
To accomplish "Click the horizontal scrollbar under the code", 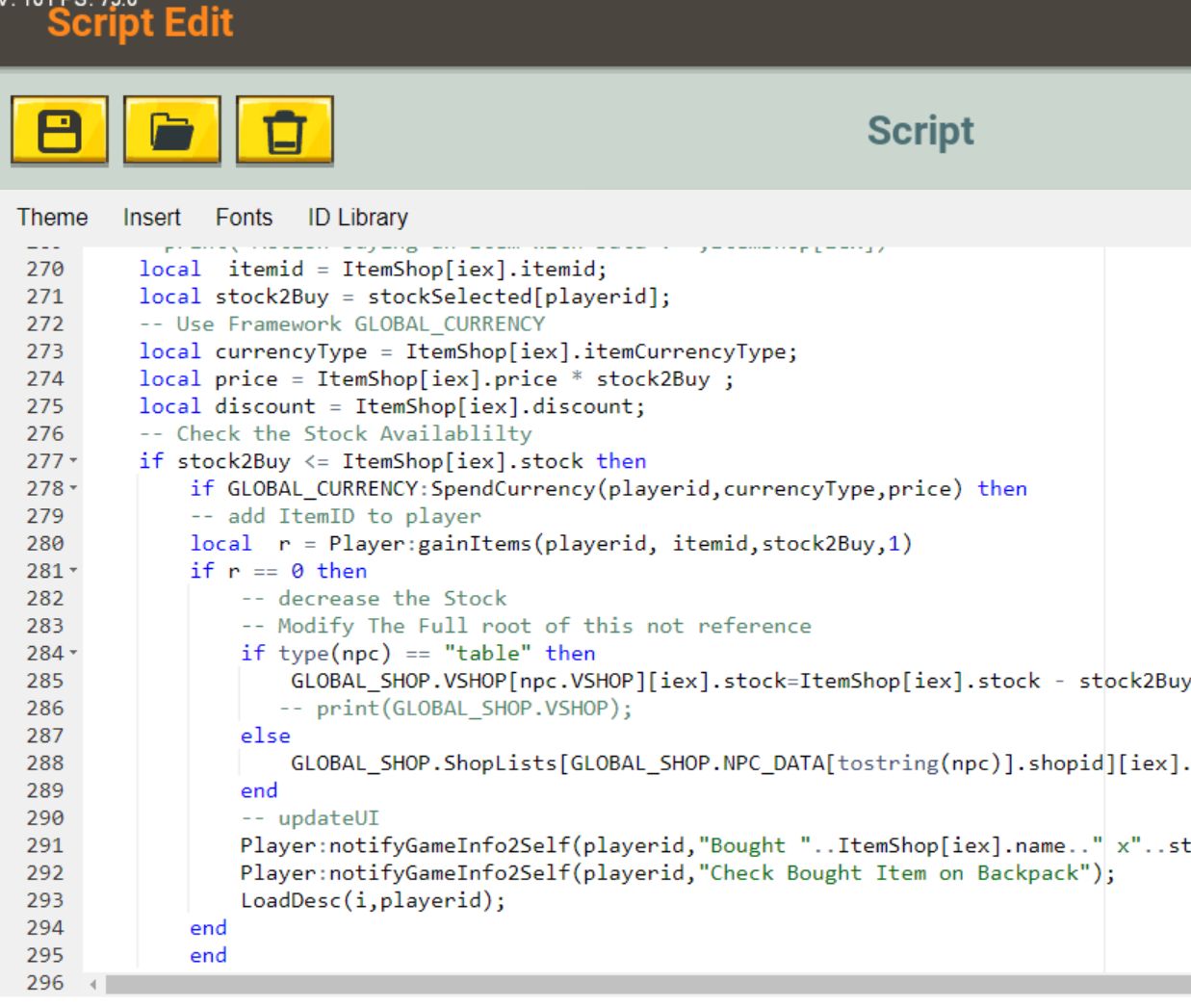I will (x=645, y=984).
